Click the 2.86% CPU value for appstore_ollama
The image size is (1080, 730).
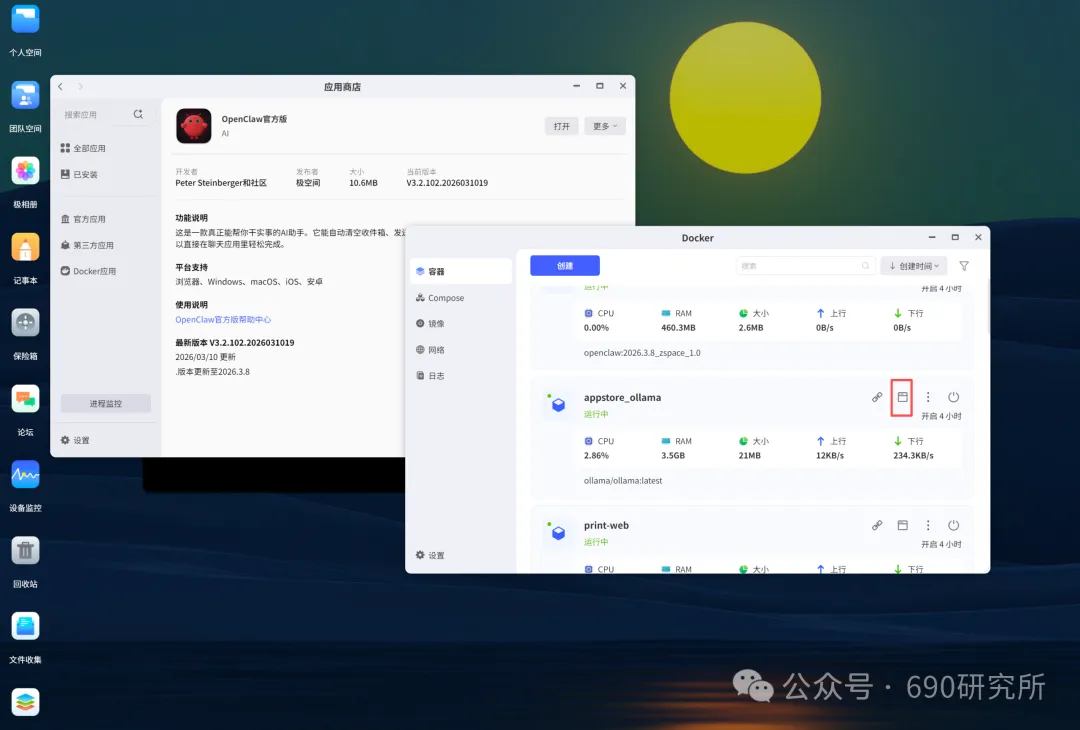click(x=596, y=456)
